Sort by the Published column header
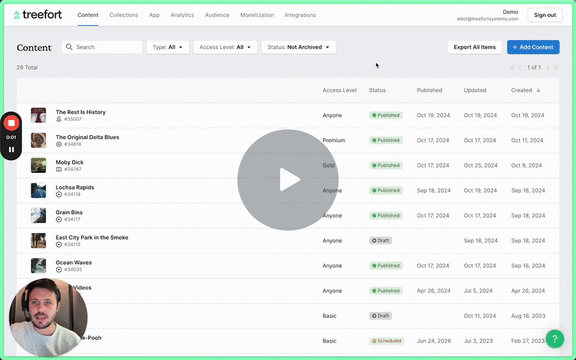 [429, 90]
